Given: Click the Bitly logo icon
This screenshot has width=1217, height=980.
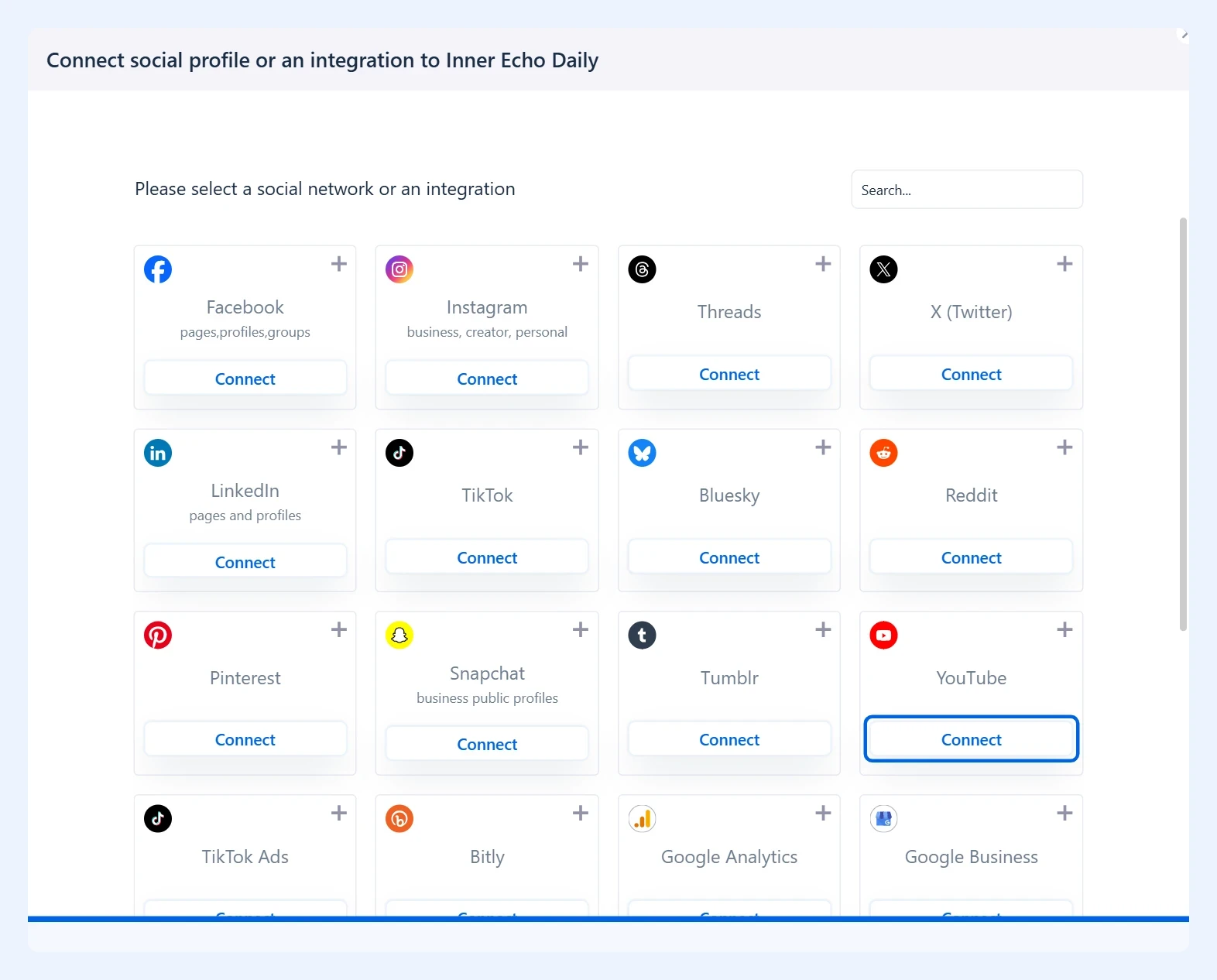Looking at the screenshot, I should pyautogui.click(x=399, y=819).
